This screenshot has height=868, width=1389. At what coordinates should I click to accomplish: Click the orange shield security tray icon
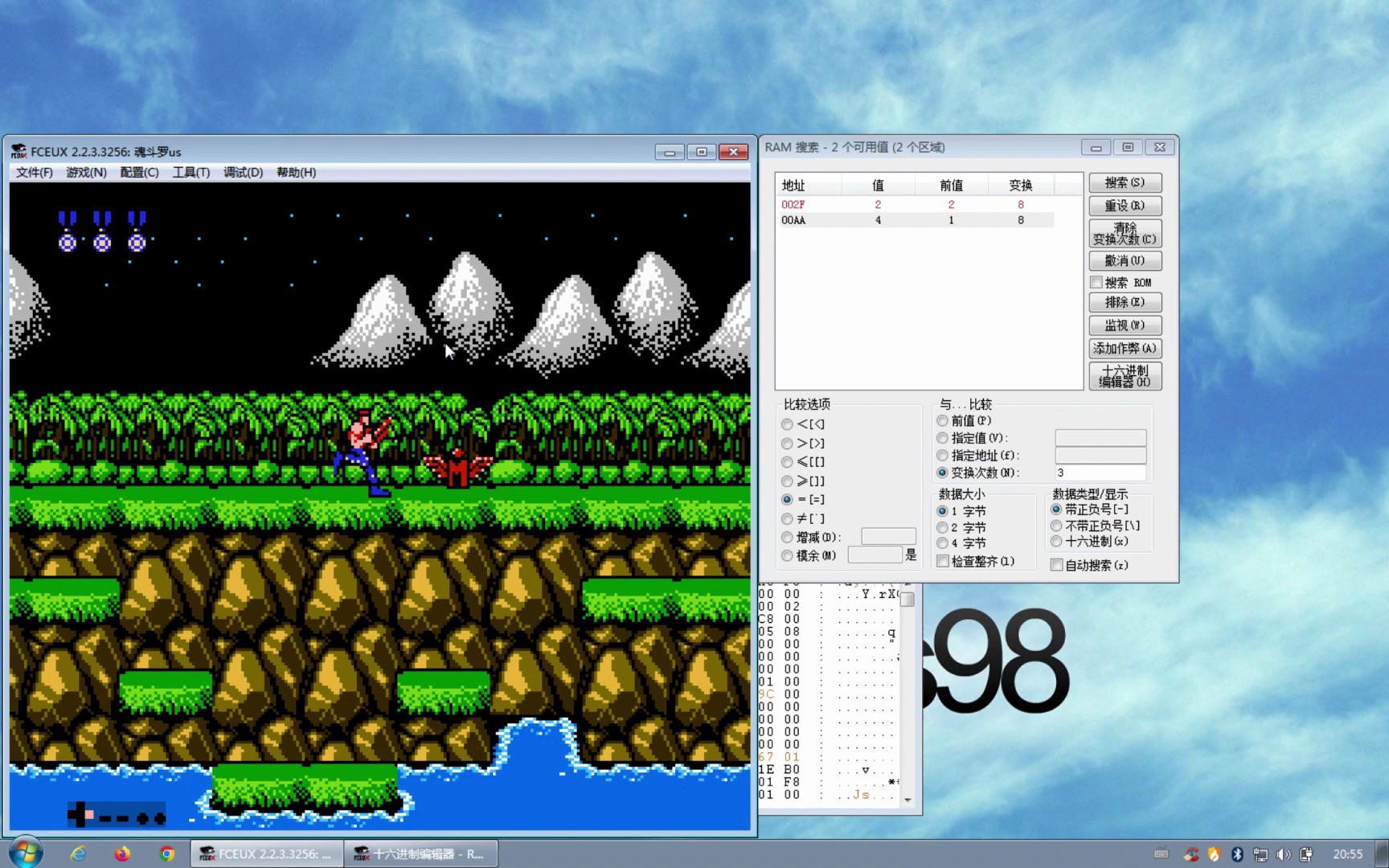click(1215, 854)
